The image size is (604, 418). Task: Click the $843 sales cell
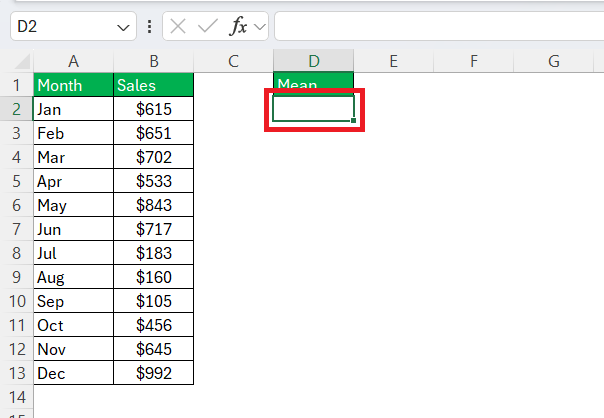(x=154, y=205)
